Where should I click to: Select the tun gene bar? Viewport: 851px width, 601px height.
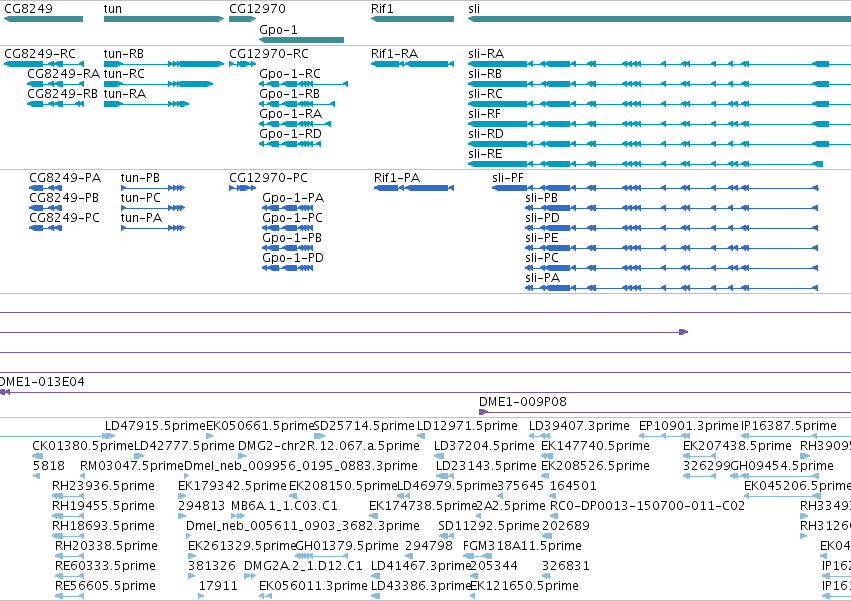click(x=163, y=19)
